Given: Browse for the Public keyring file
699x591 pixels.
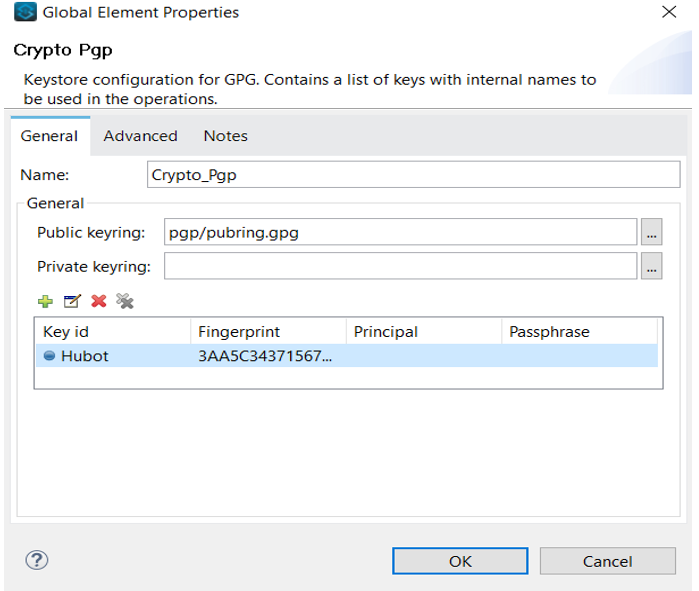Looking at the screenshot, I should 651,232.
